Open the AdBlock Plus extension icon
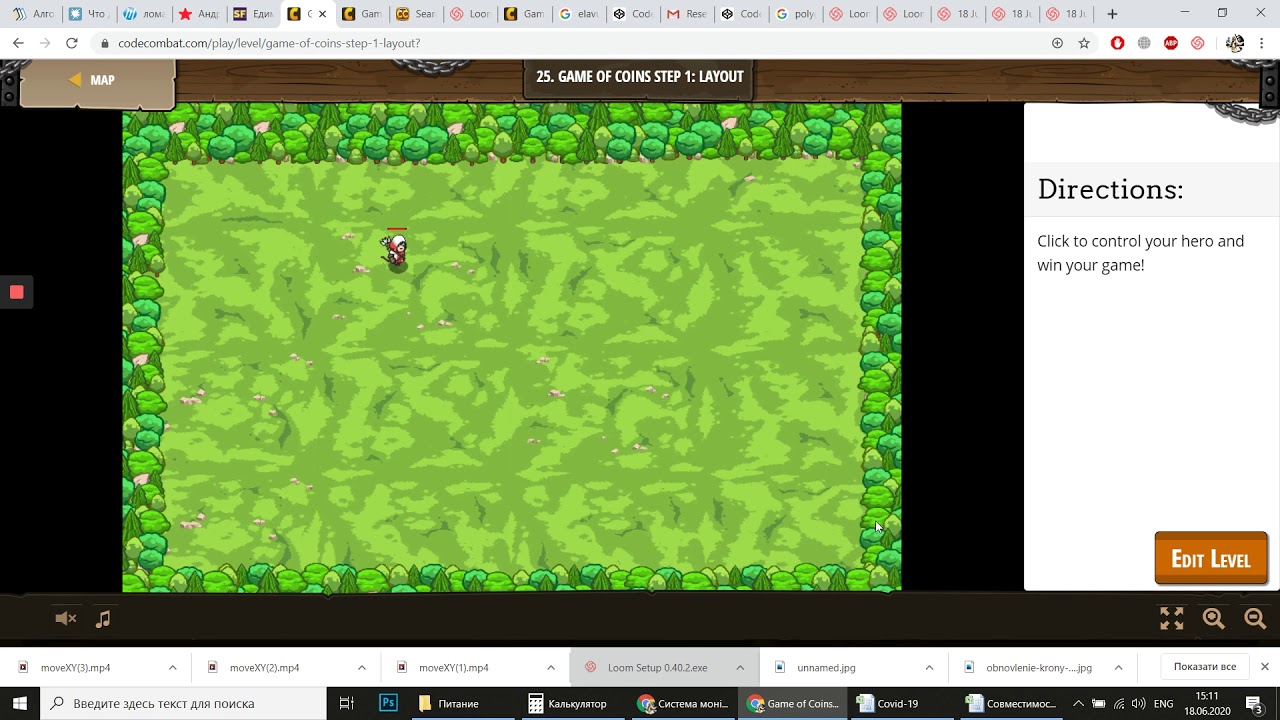Screen dimensions: 1280x720 1171,43
